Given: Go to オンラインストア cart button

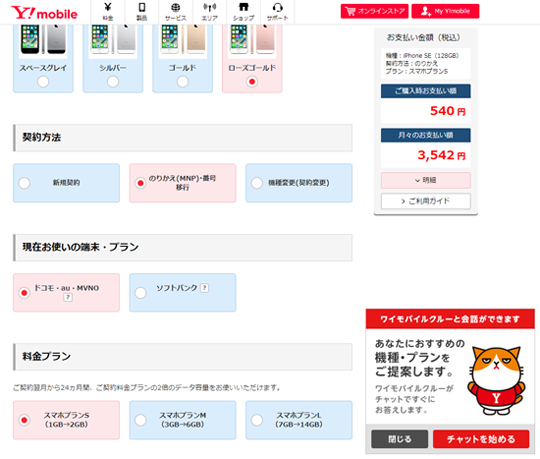Looking at the screenshot, I should (374, 11).
